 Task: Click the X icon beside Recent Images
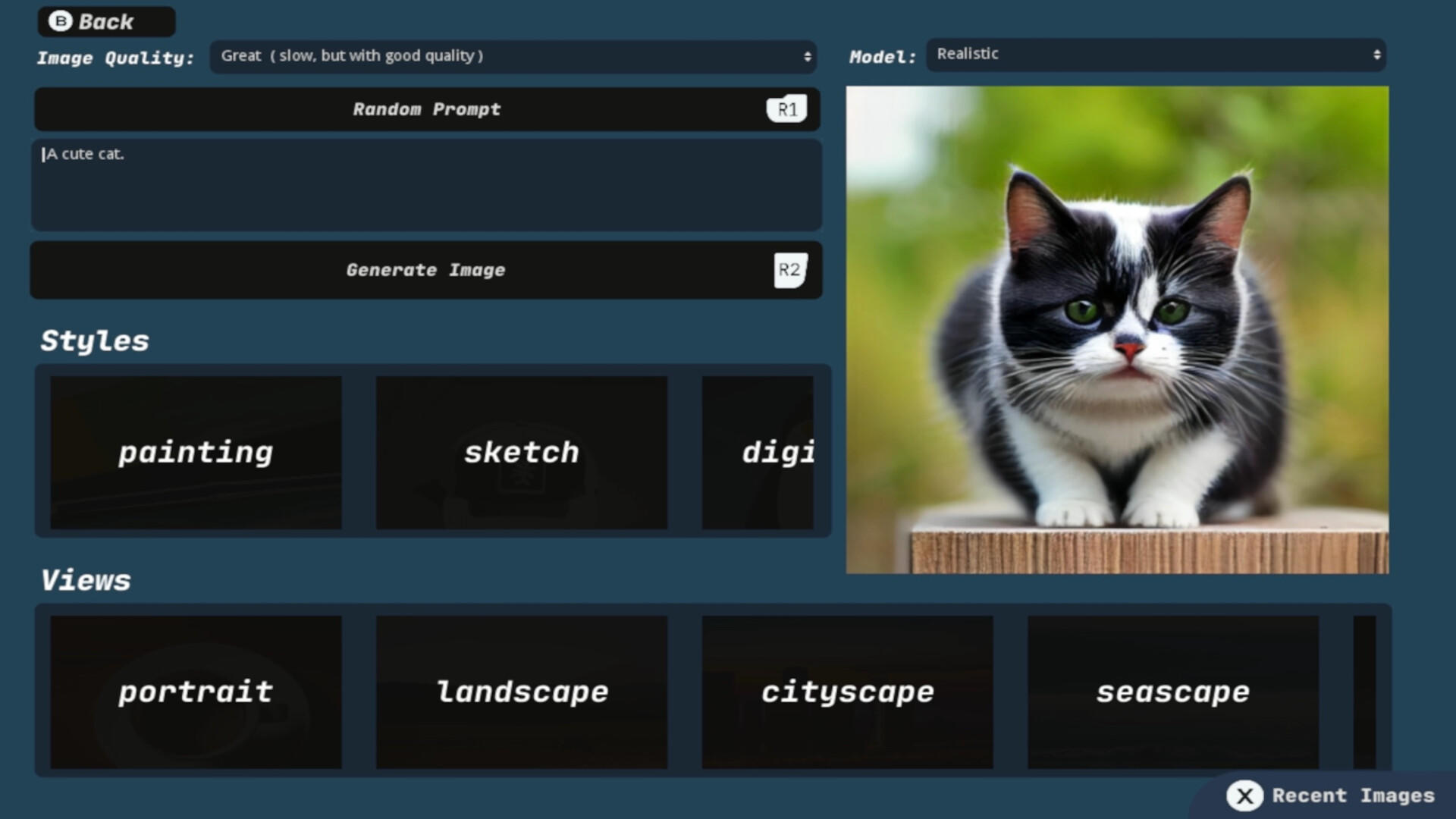point(1244,795)
